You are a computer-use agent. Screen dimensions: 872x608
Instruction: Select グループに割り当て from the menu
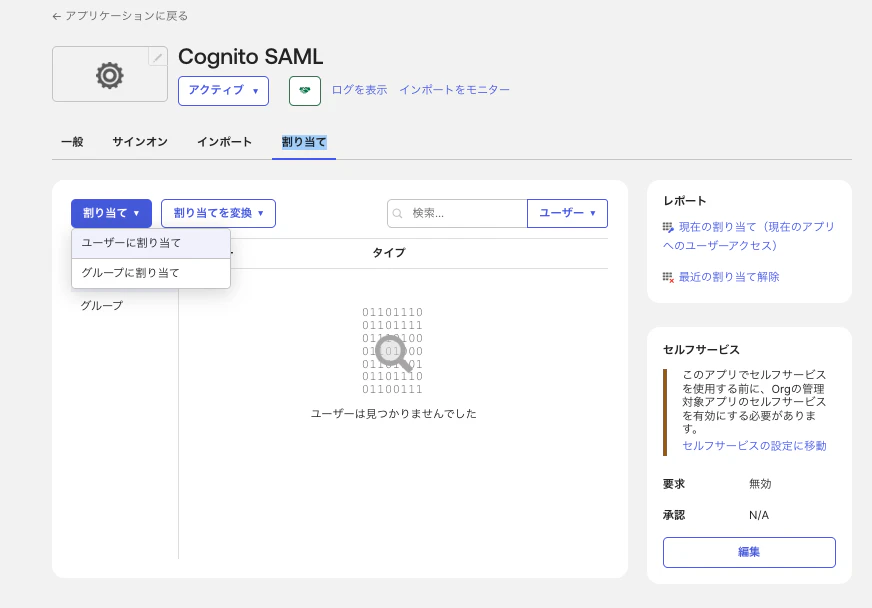coord(132,271)
